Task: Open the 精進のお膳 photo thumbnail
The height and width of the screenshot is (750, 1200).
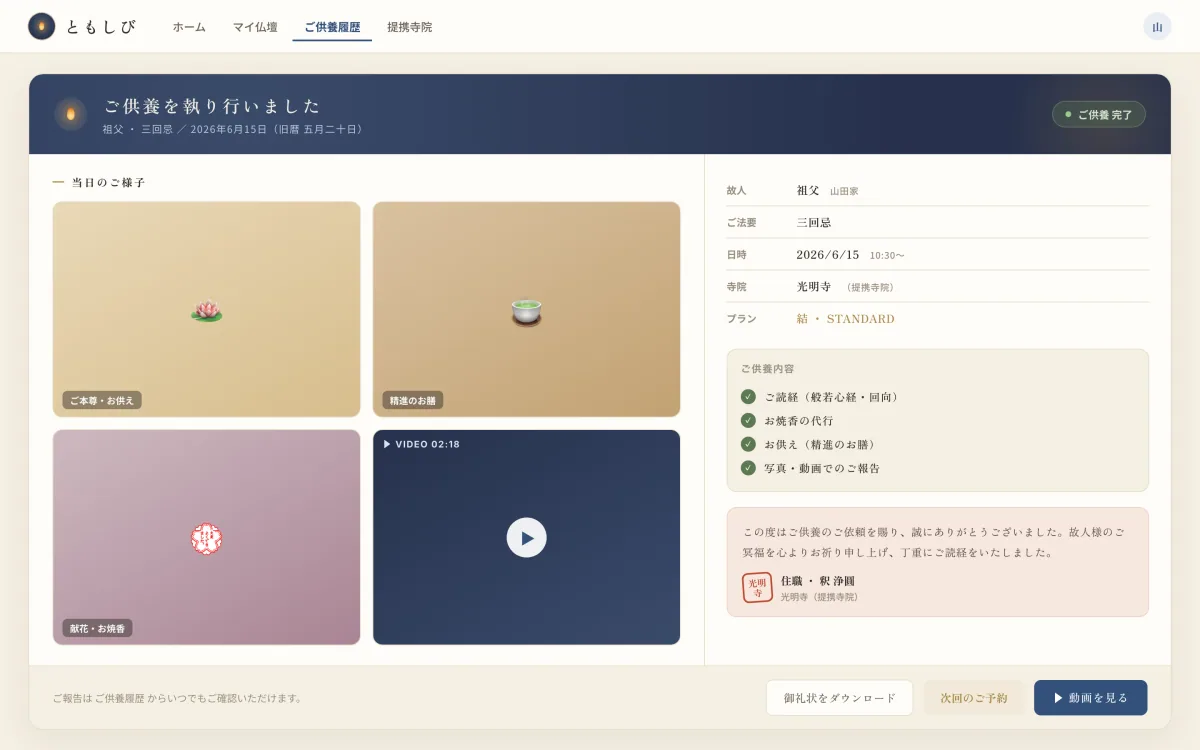Action: pyautogui.click(x=527, y=309)
